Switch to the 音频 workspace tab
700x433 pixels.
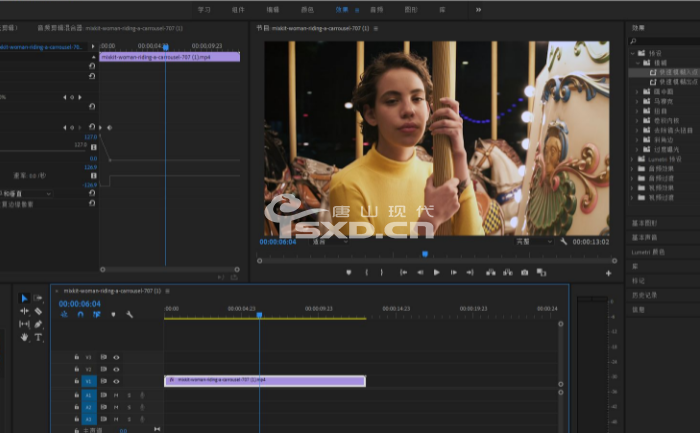coord(376,9)
